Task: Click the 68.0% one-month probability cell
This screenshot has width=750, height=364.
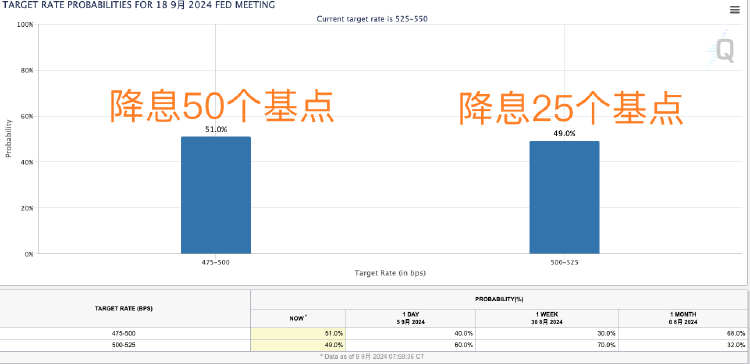Action: click(683, 333)
